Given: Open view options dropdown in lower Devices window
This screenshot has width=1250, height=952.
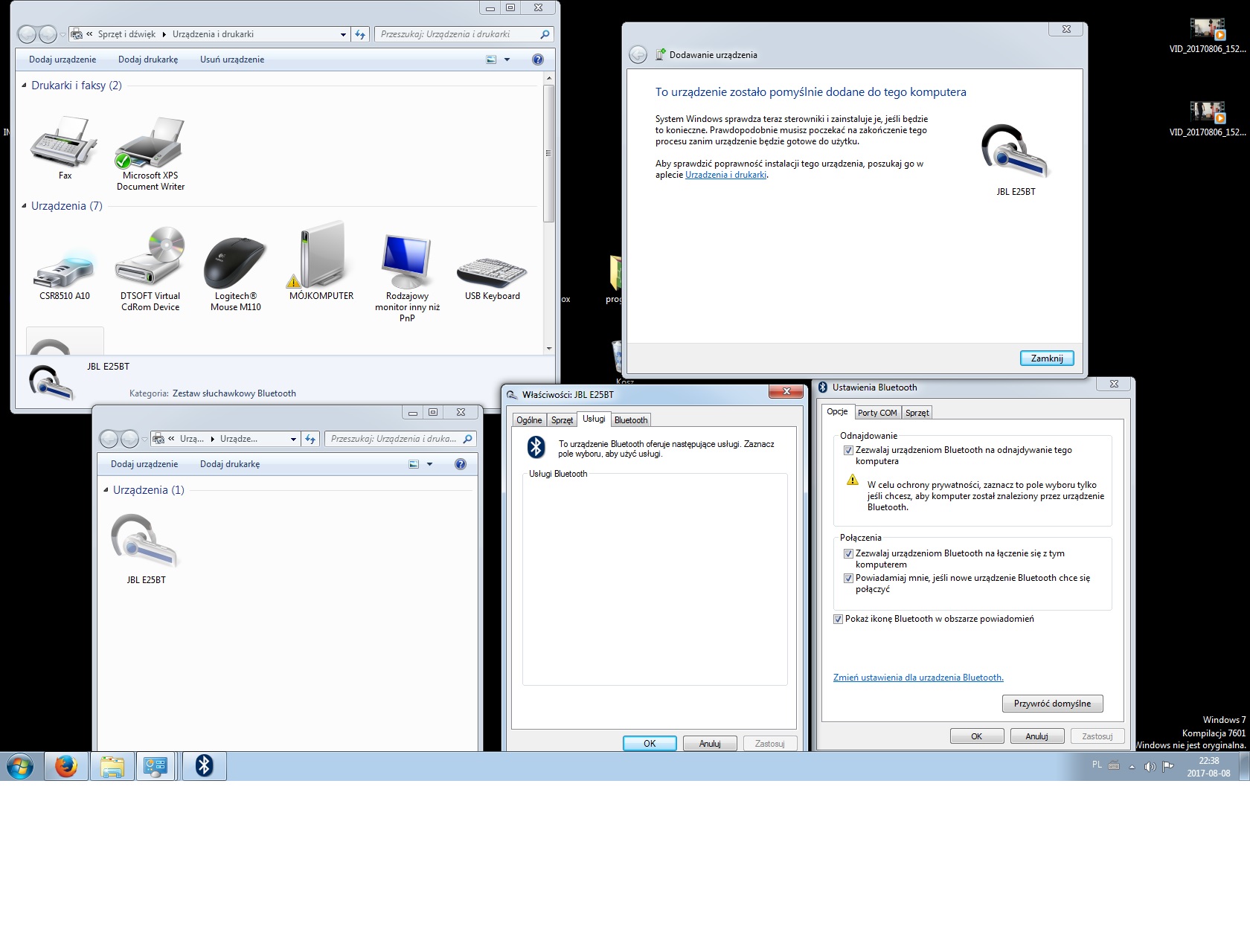Looking at the screenshot, I should [x=429, y=464].
